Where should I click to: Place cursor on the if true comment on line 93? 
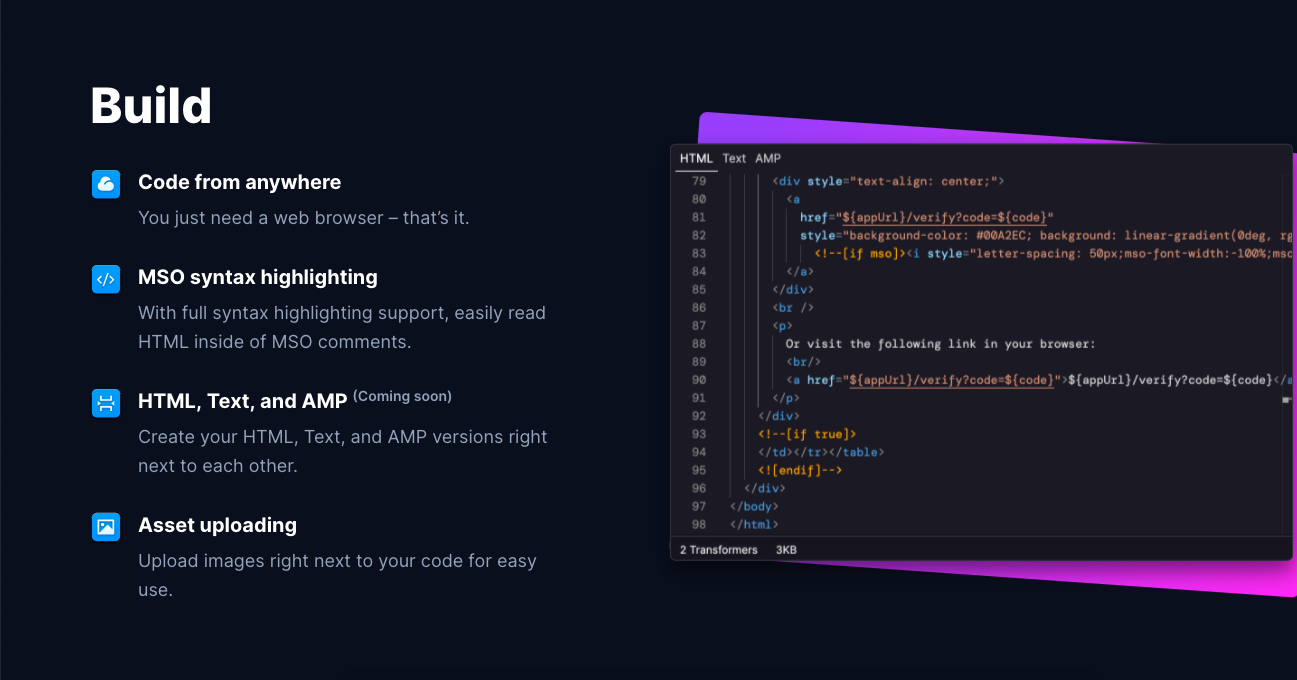point(807,434)
